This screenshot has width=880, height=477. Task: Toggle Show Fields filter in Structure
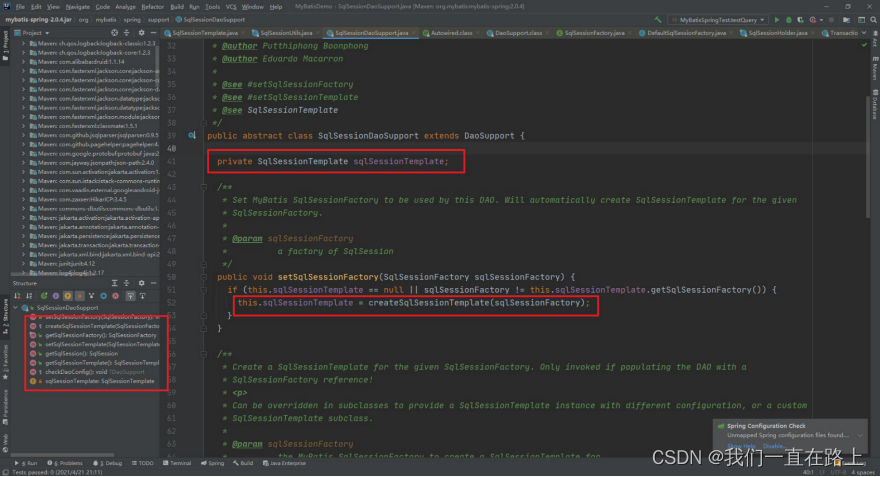click(68, 296)
